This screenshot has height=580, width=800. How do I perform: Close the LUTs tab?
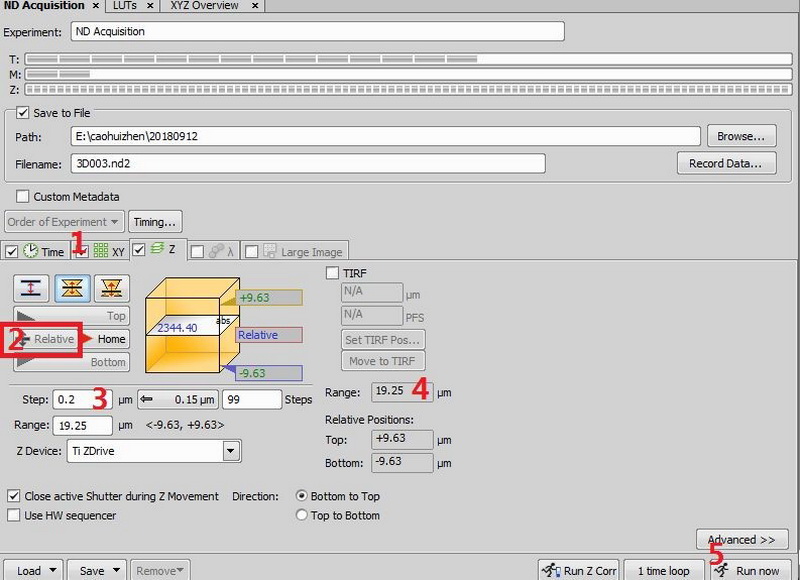click(150, 6)
